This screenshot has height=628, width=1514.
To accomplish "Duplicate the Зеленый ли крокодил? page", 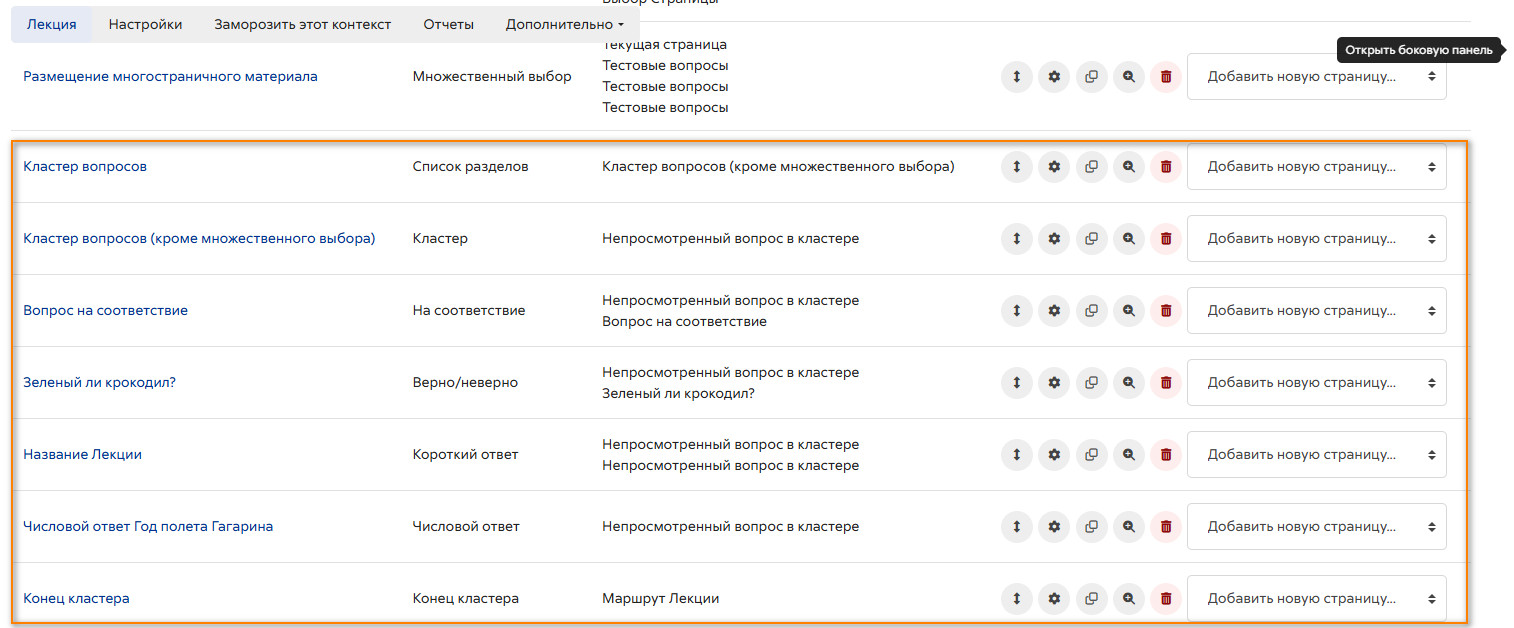I will pos(1091,383).
